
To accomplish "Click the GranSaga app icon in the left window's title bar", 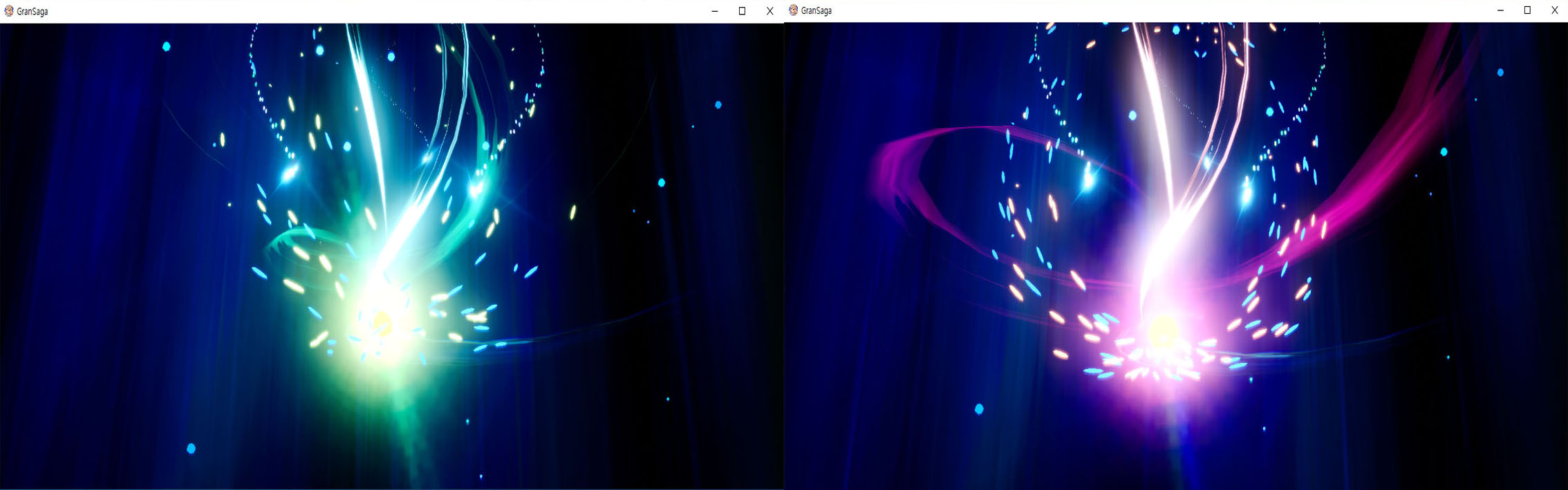I will 9,11.
